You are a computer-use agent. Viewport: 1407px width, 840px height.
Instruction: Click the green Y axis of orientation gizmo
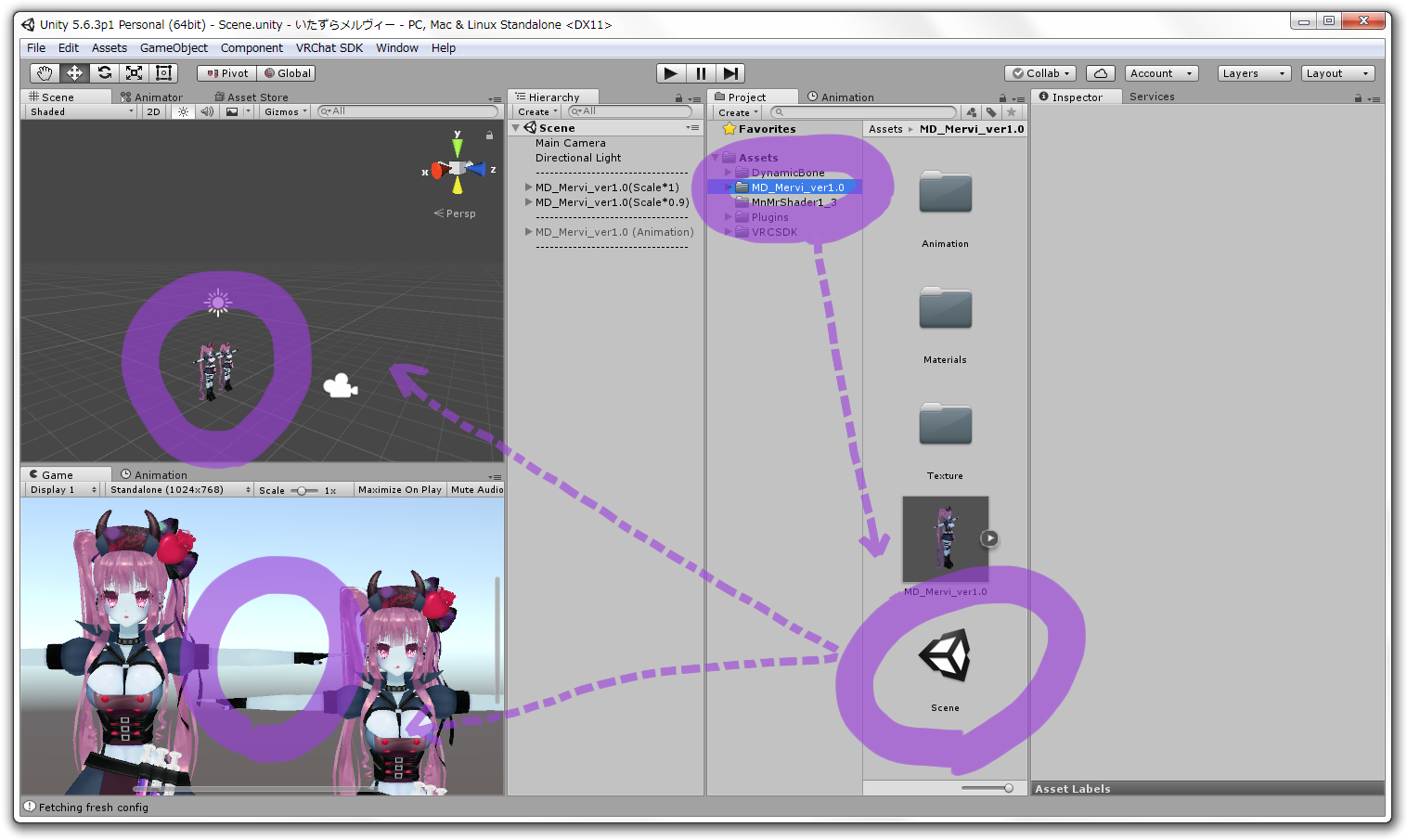(x=458, y=147)
